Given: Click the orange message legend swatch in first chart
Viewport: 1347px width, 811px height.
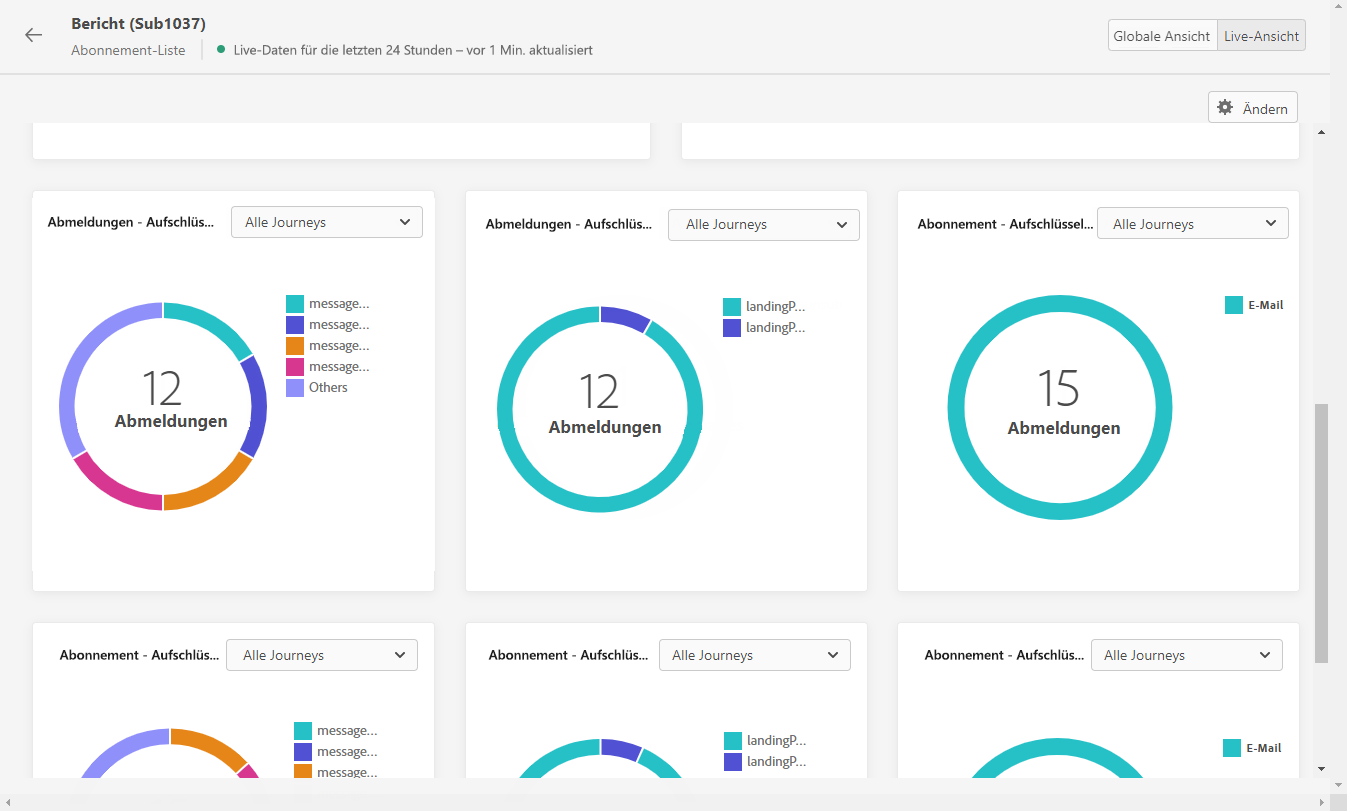Looking at the screenshot, I should (x=295, y=346).
